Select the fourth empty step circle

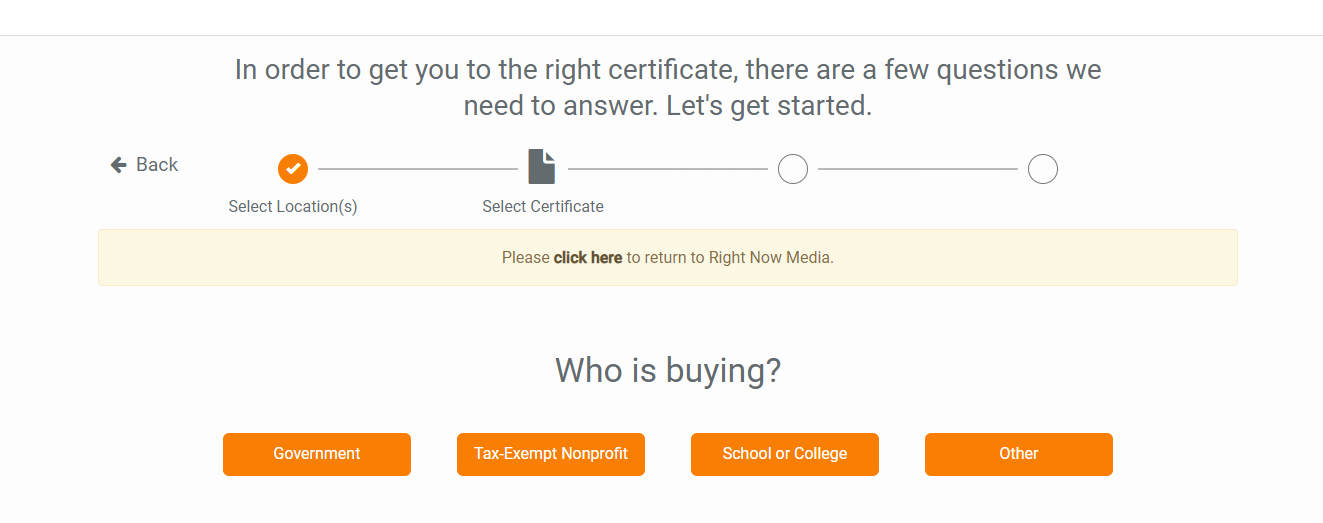click(1043, 169)
